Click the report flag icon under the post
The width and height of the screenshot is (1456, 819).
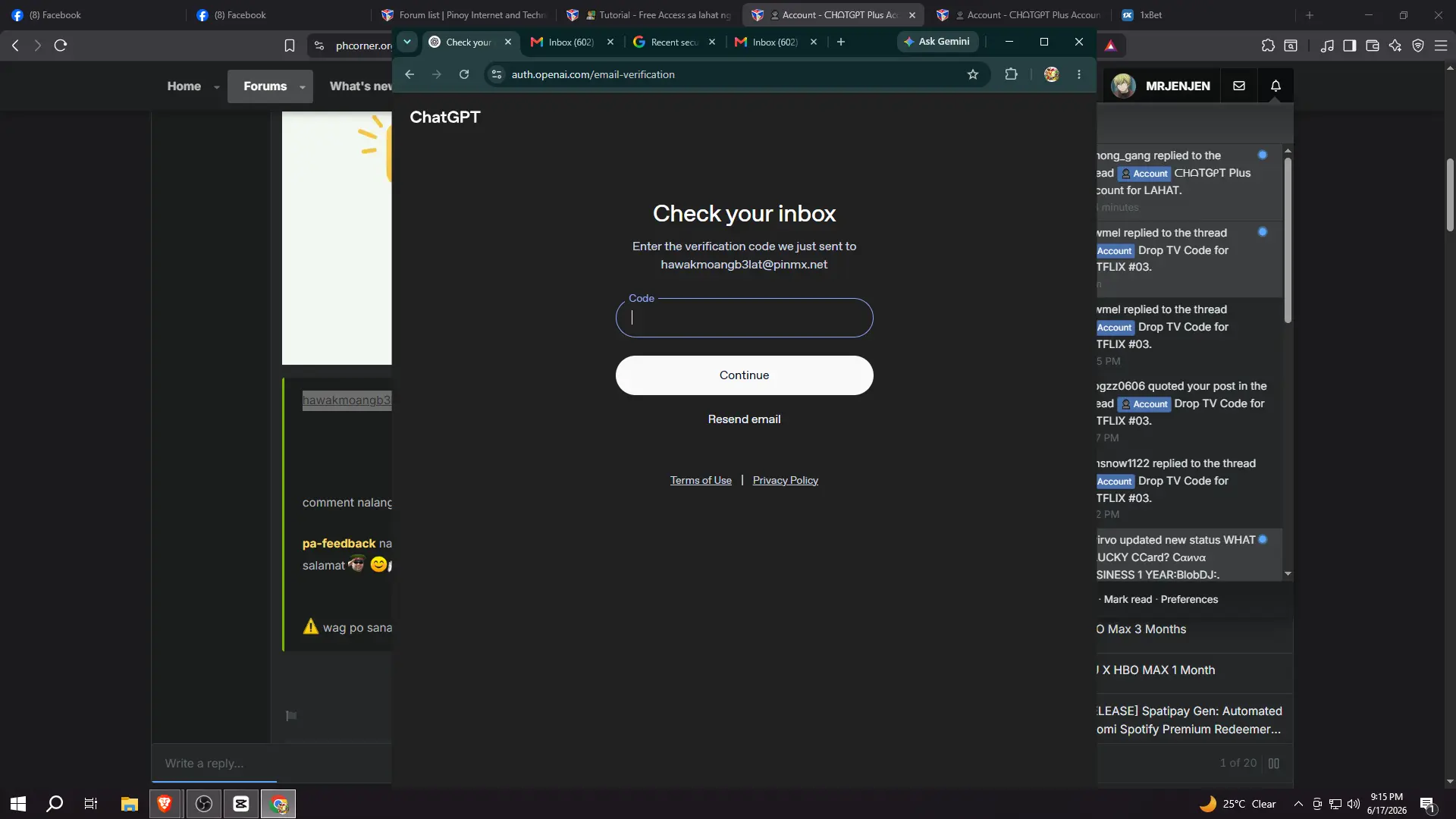point(291,715)
